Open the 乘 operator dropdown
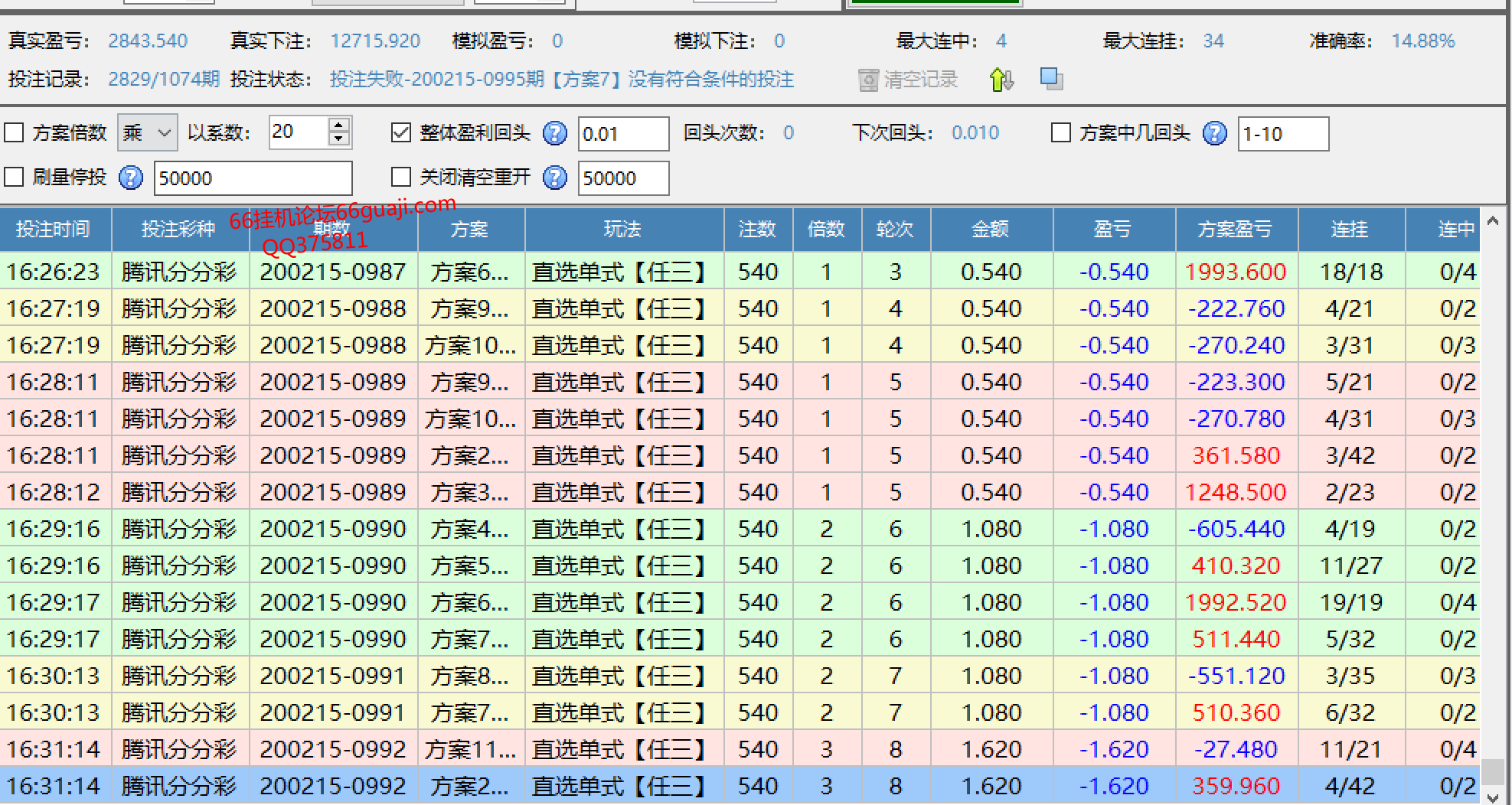Screen dimensions: 1512x805 point(148,133)
